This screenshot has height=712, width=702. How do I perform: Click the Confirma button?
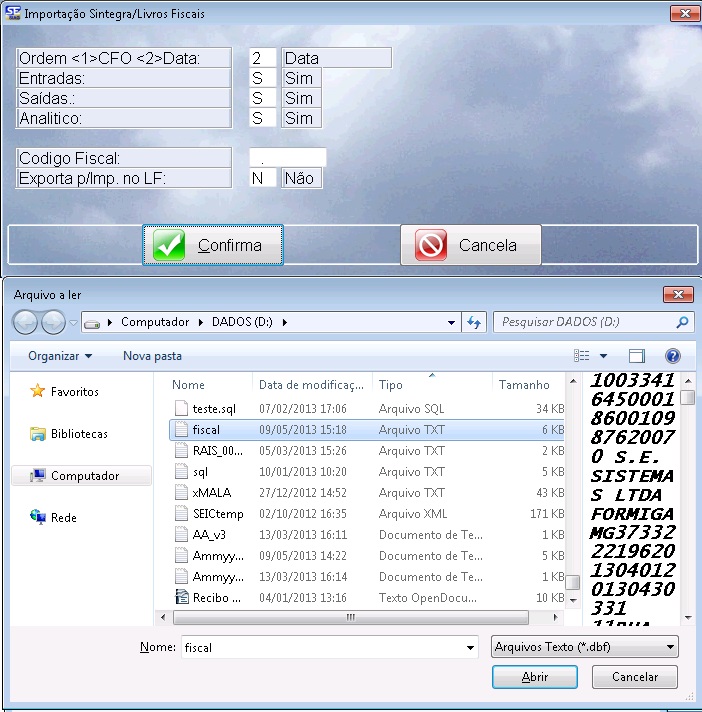(x=213, y=245)
